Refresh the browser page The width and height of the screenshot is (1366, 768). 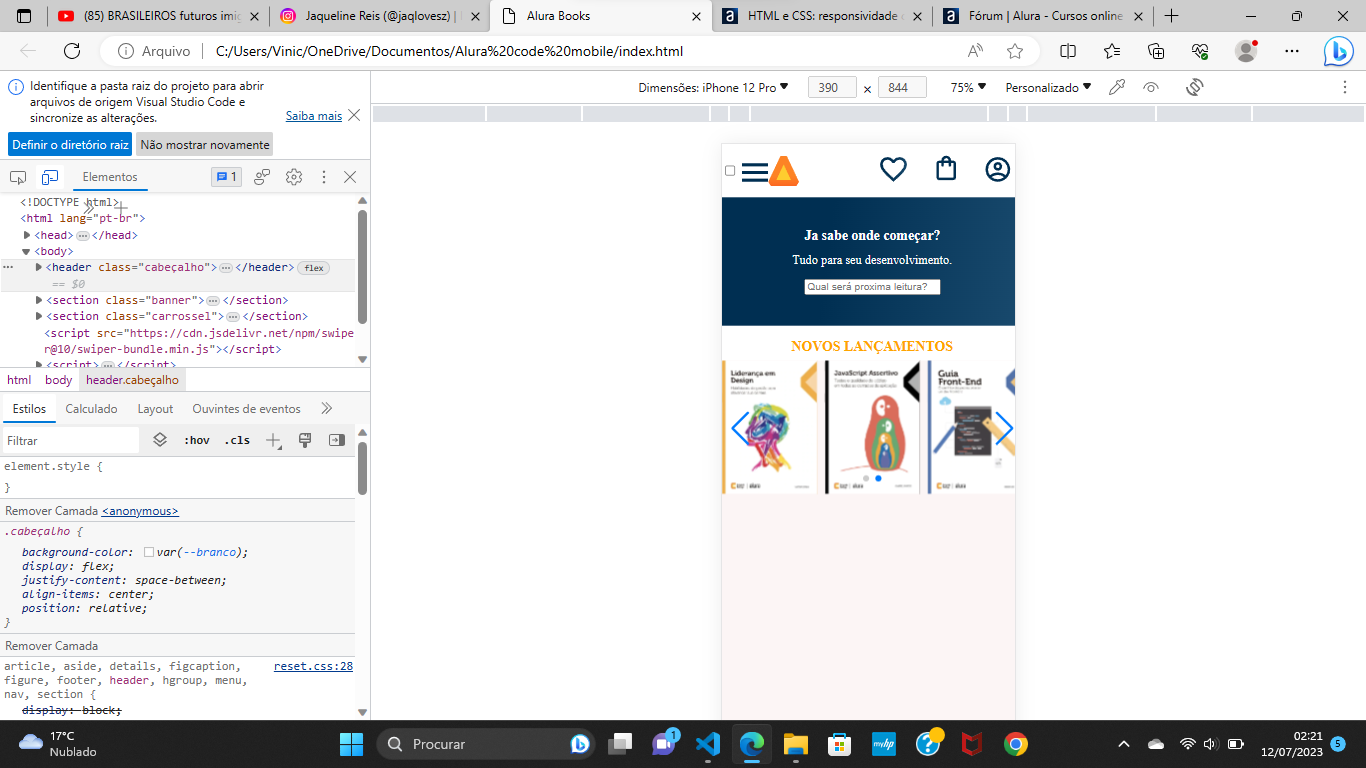[x=72, y=51]
